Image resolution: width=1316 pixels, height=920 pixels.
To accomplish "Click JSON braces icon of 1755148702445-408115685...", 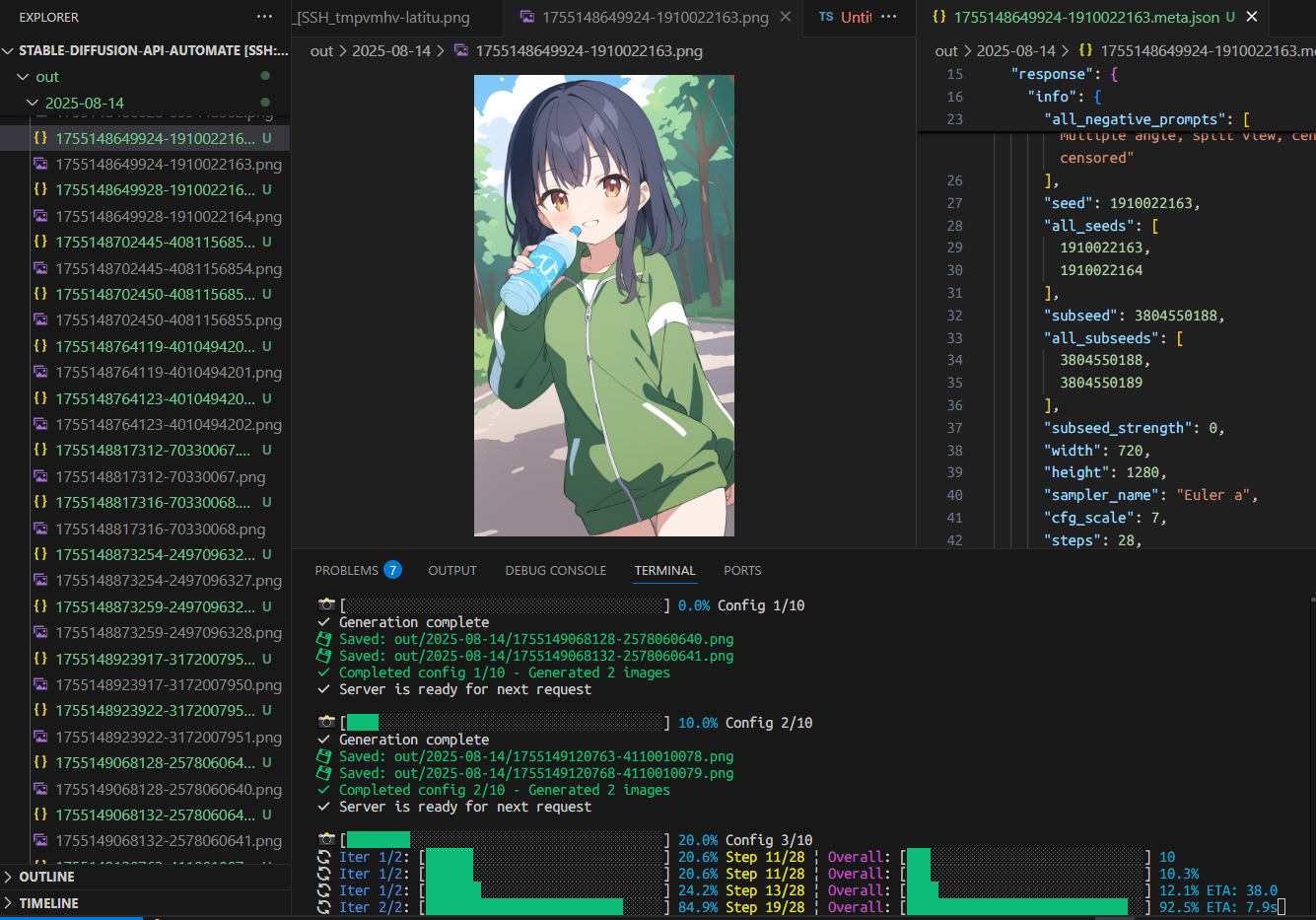I will click(x=40, y=242).
